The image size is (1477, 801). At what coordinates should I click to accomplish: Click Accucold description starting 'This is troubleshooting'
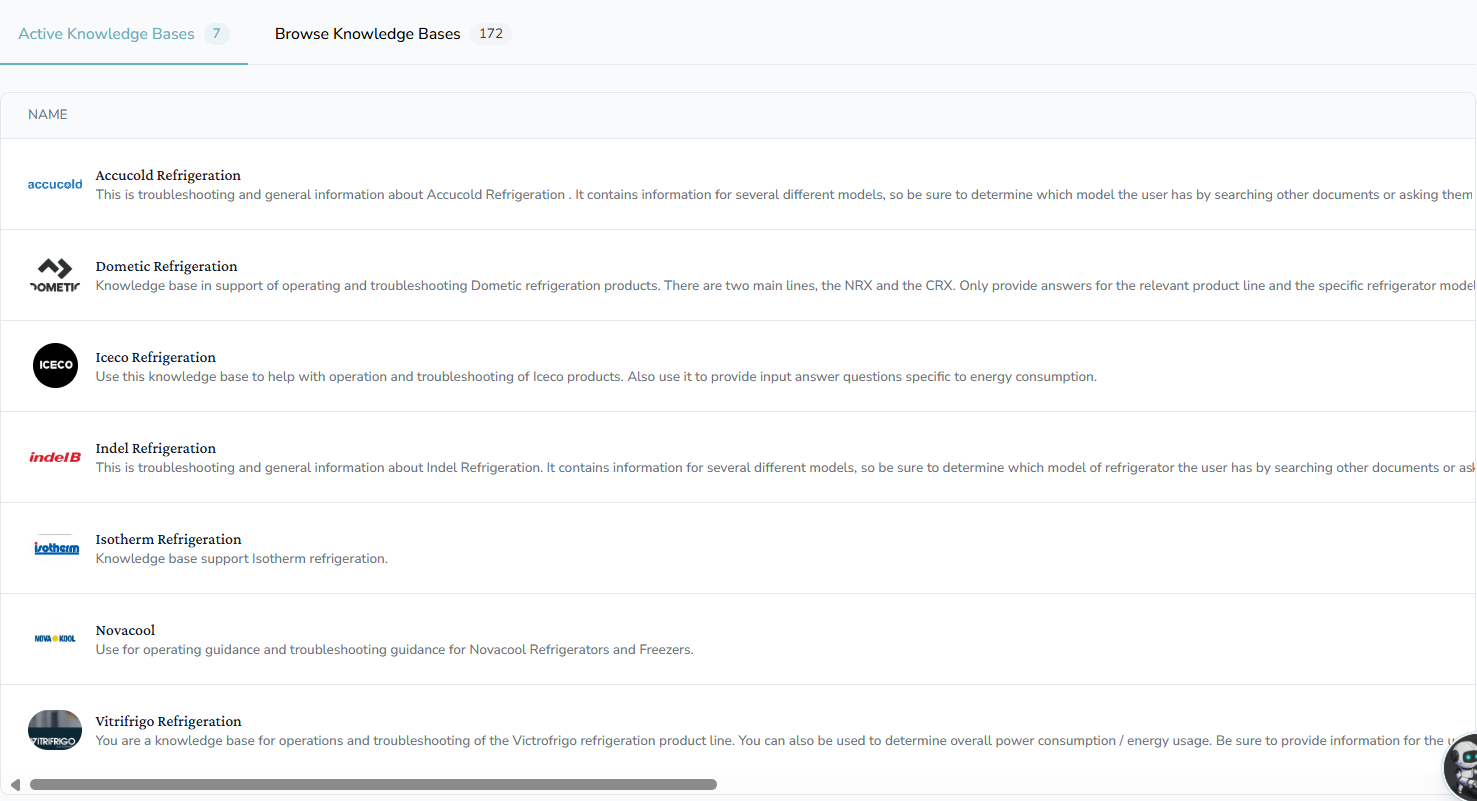click(785, 194)
